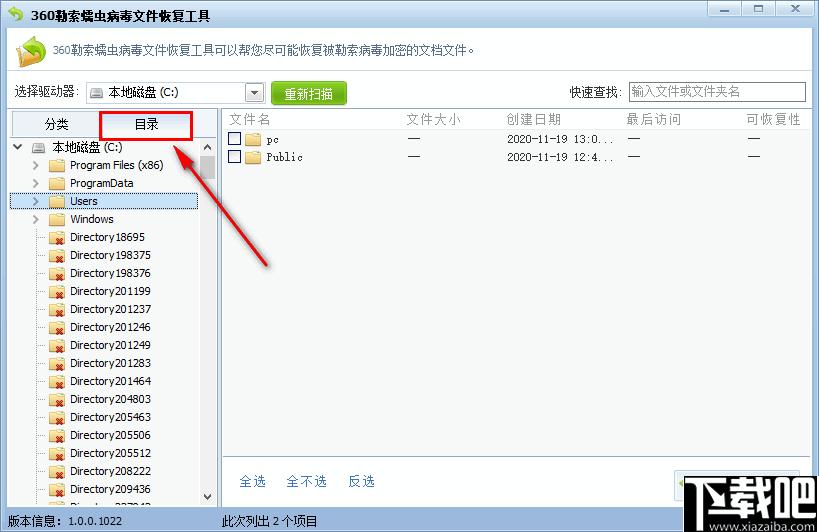Click the 重新扫描 rescan button

click(x=309, y=93)
